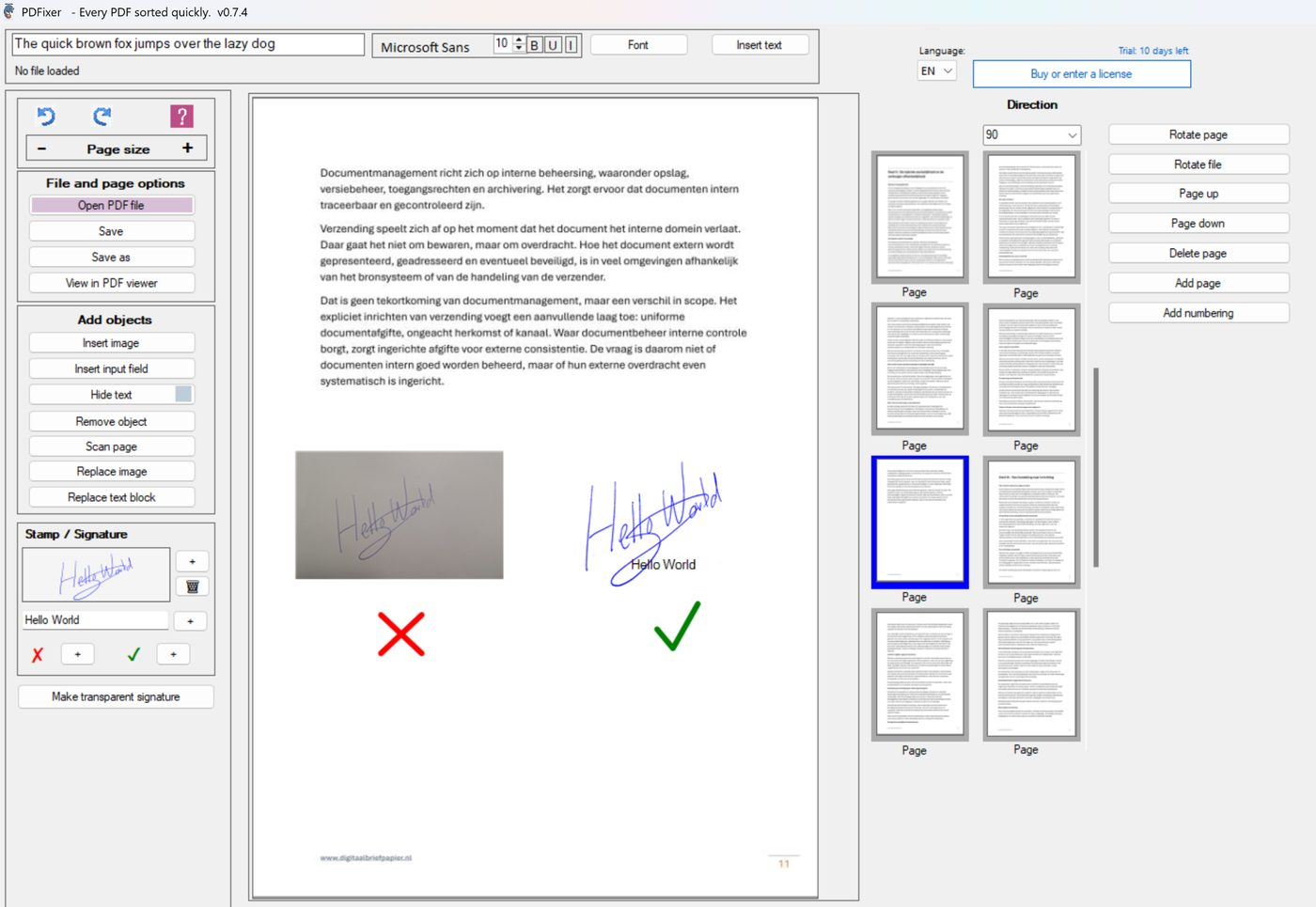This screenshot has width=1316, height=907.
Task: Click the Insert image button
Action: pos(112,343)
